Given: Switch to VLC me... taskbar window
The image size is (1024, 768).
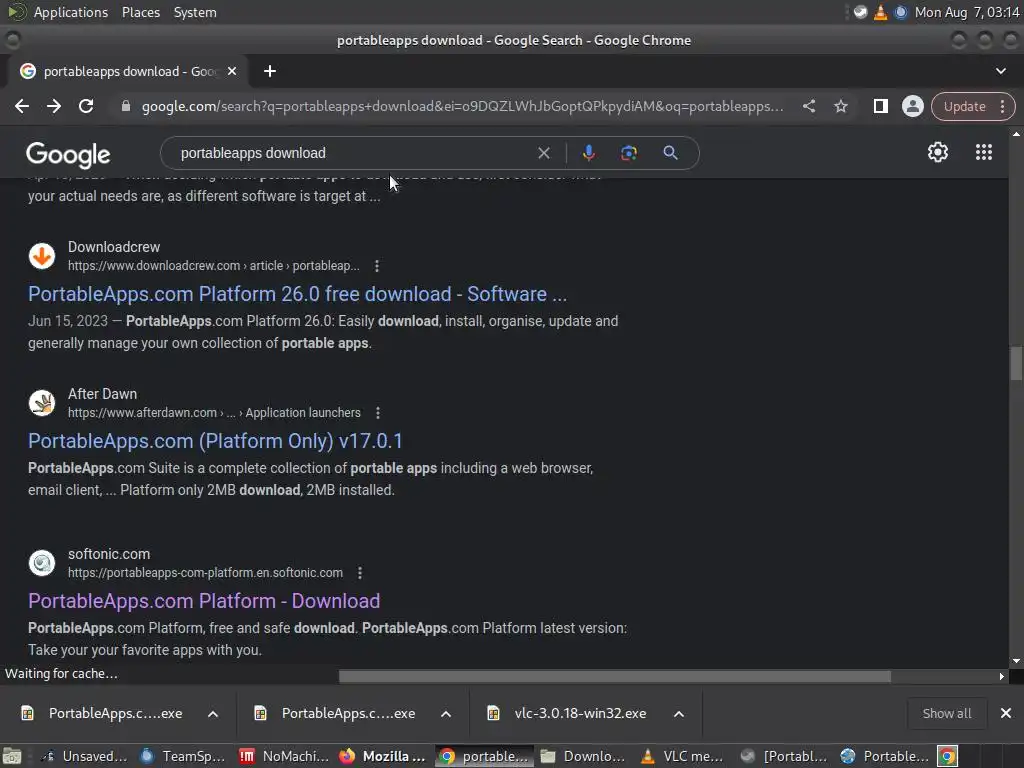Looking at the screenshot, I should tap(684, 756).
